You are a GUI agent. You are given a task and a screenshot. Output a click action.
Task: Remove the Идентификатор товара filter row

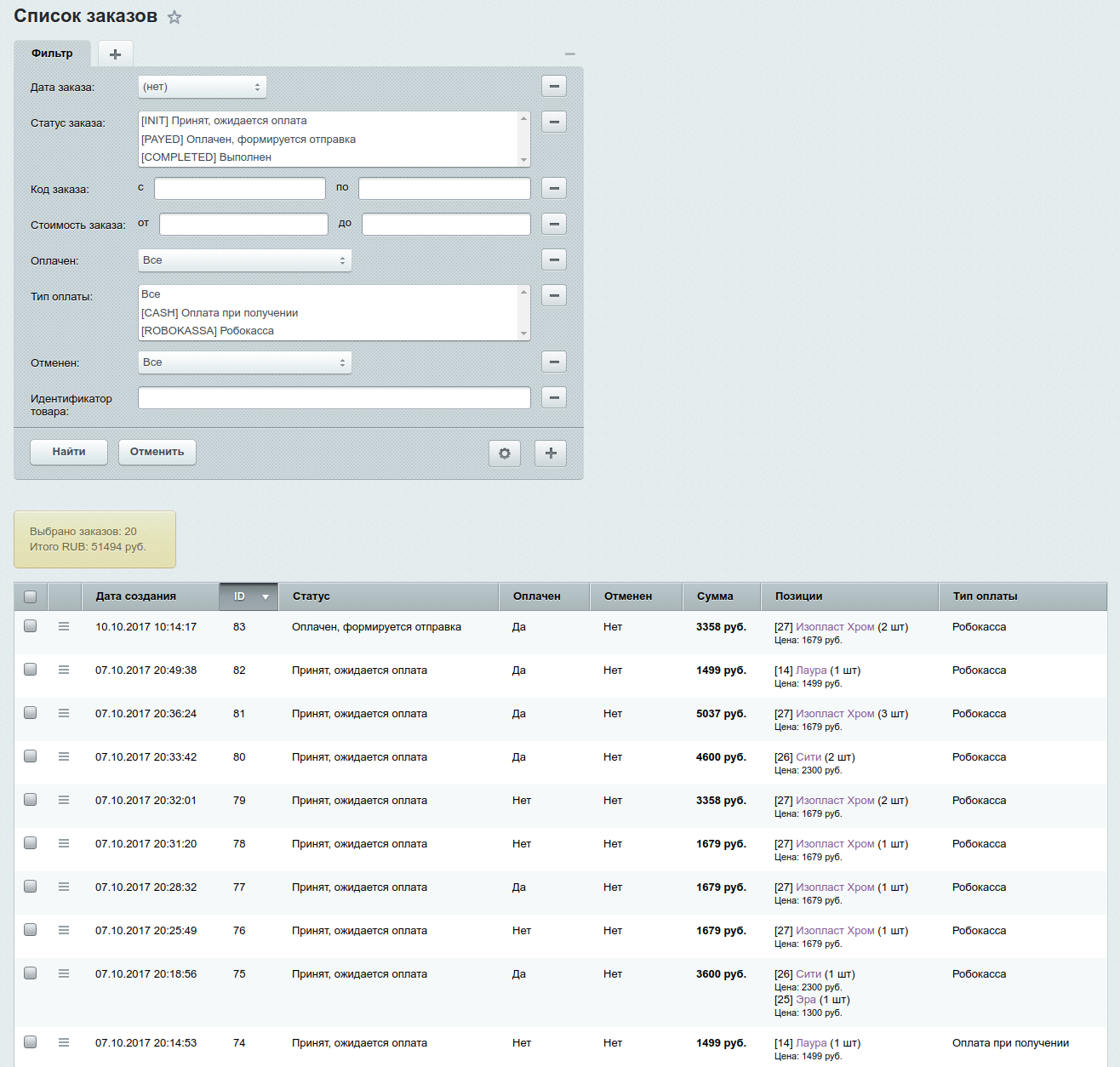tap(554, 397)
